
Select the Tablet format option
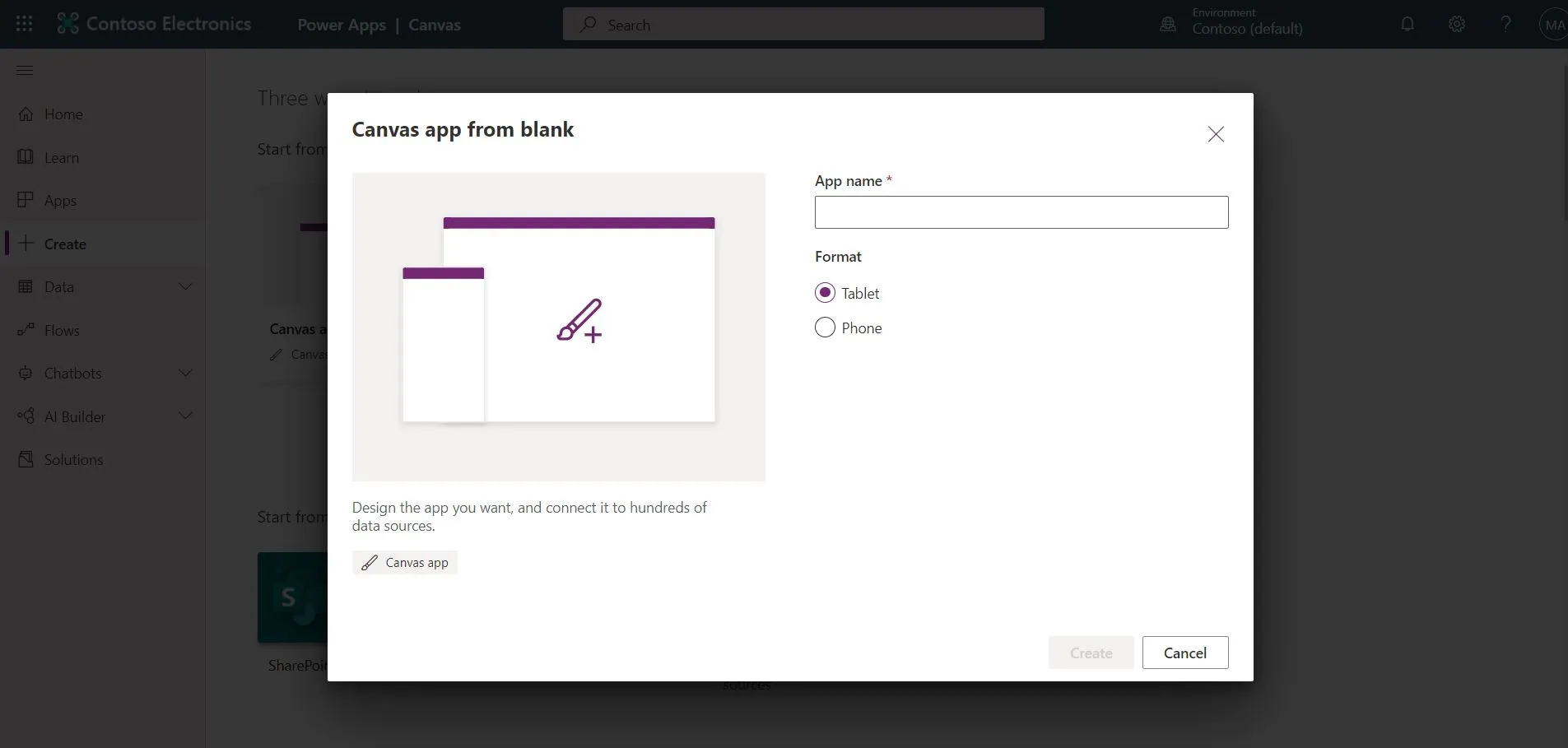826,292
